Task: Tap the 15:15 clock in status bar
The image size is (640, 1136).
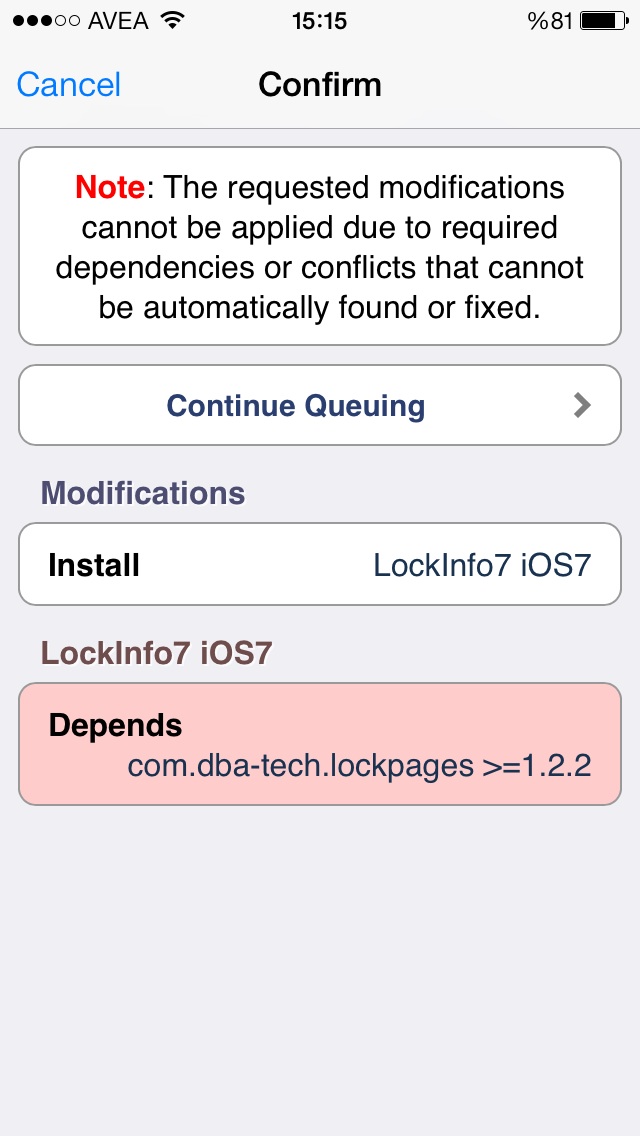Action: tap(320, 21)
